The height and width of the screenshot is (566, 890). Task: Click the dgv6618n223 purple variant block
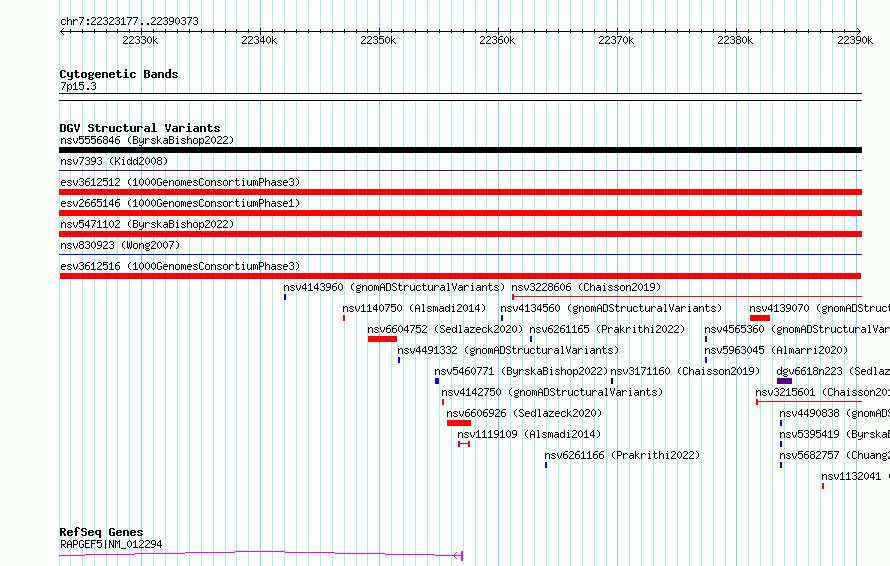(x=784, y=381)
